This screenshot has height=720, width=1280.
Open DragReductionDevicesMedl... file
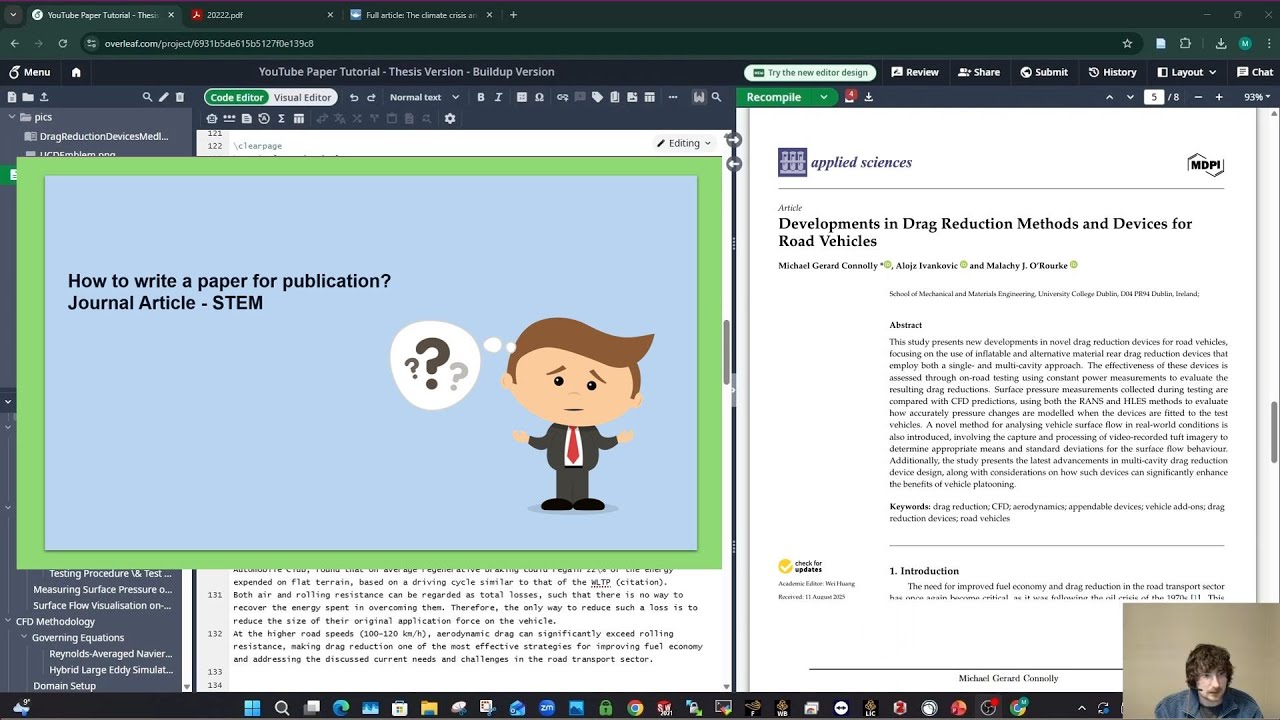click(103, 136)
